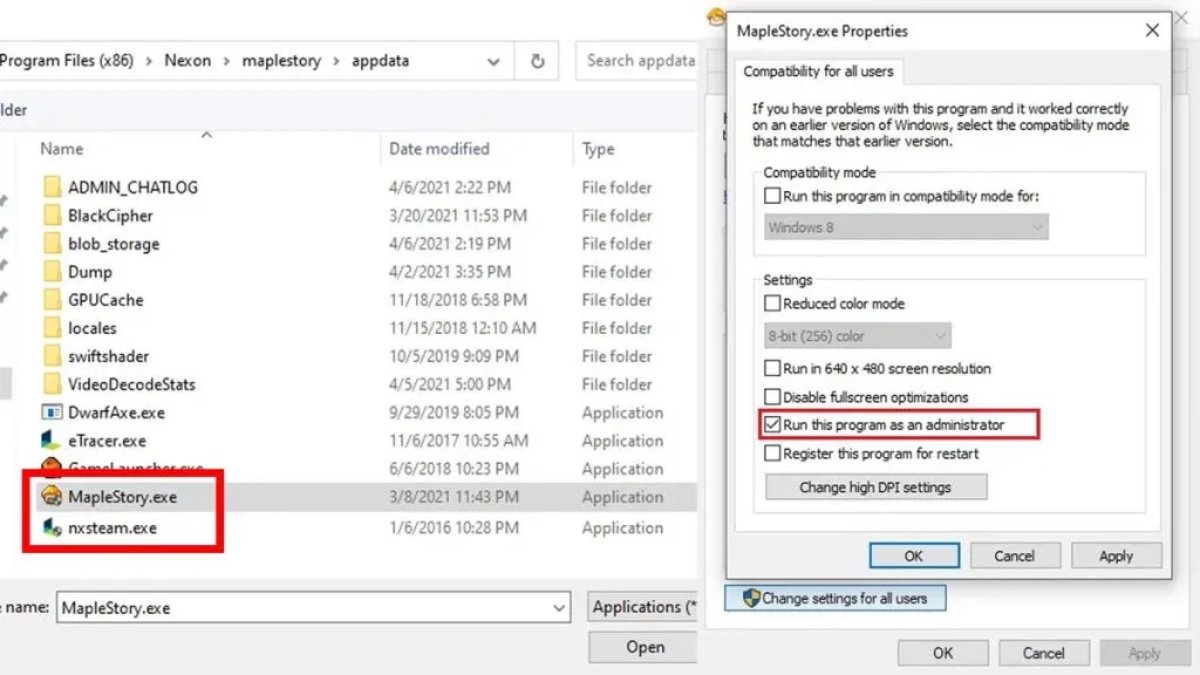This screenshot has height=675, width=1200.
Task: Click the BlackCipher folder name
Action: click(110, 215)
